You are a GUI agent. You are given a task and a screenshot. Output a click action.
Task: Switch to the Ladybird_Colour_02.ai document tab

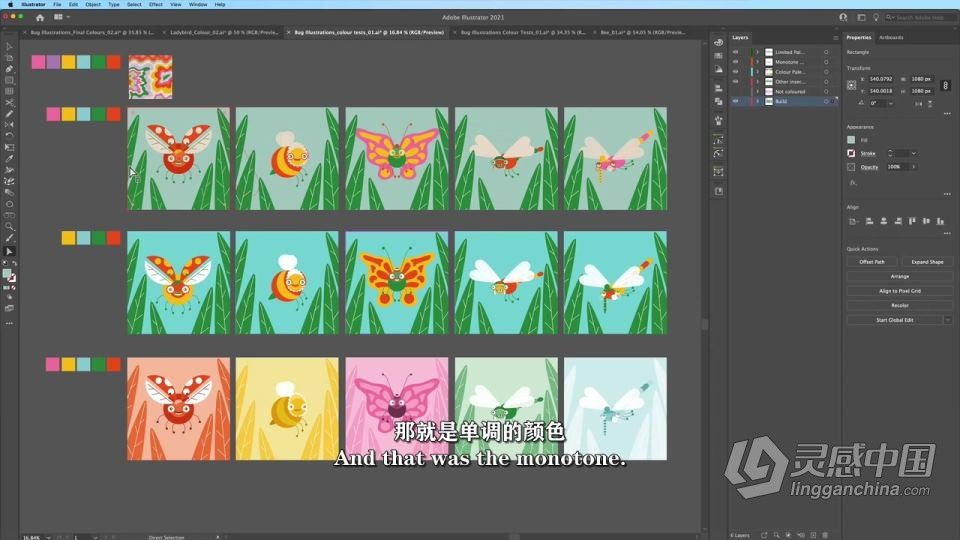coord(224,32)
